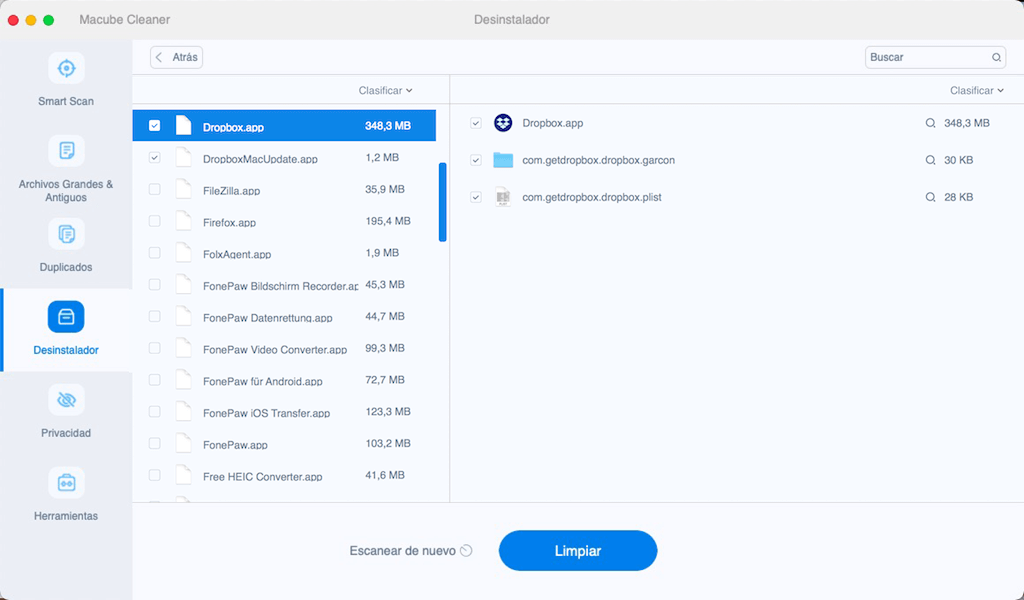1024x600 pixels.
Task: Click file icon of FolxAgent.app
Action: point(184,253)
